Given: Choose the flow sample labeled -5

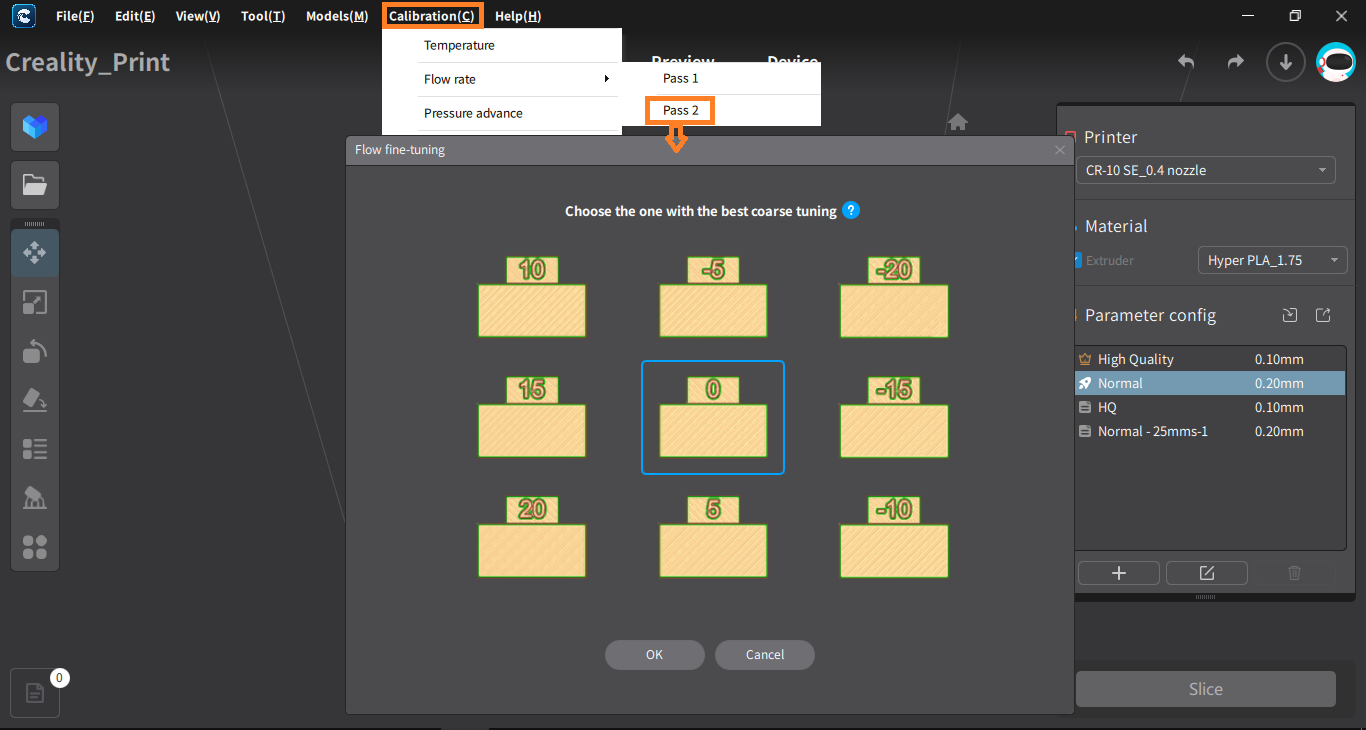Looking at the screenshot, I should 713,297.
